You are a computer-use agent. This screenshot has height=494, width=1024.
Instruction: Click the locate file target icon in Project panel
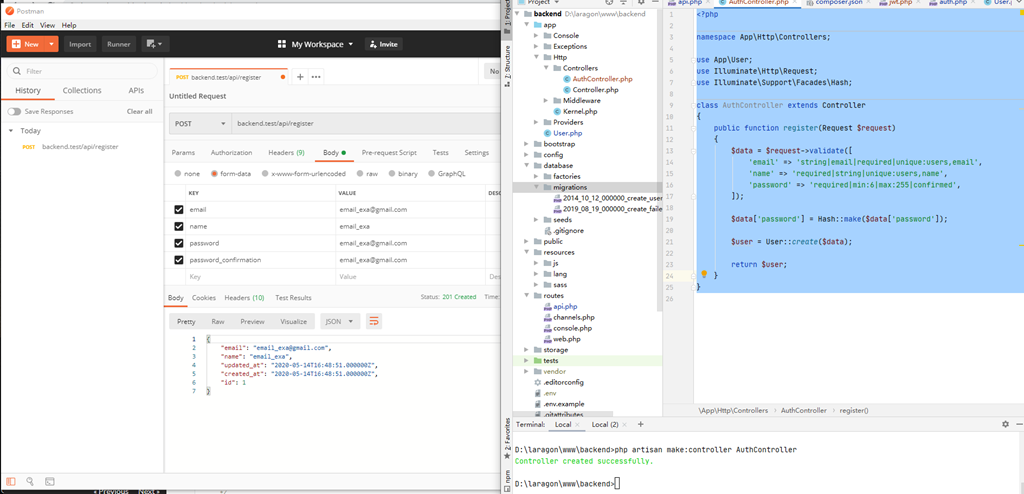click(x=609, y=3)
